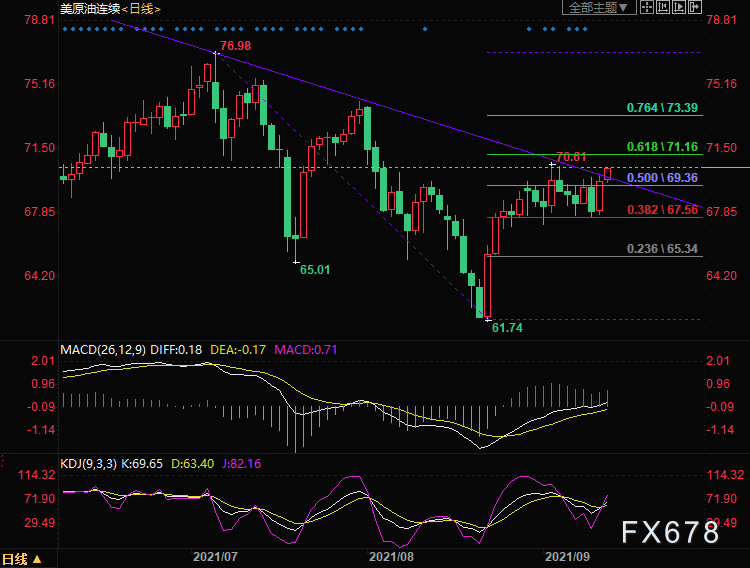Click the dotted-square crosshair icon at top right
This screenshot has width=750, height=568.
coord(647,7)
